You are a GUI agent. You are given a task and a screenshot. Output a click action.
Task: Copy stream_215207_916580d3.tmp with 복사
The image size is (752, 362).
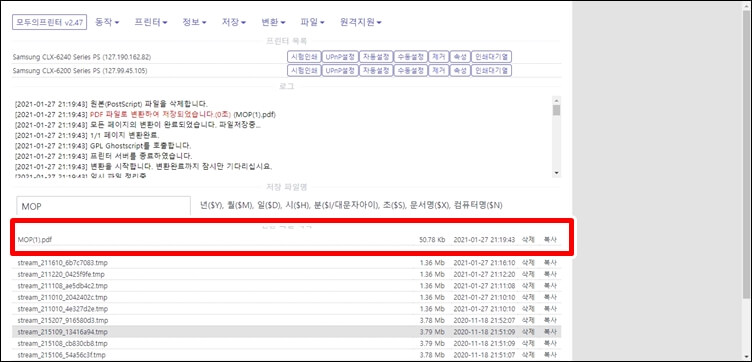[550, 320]
